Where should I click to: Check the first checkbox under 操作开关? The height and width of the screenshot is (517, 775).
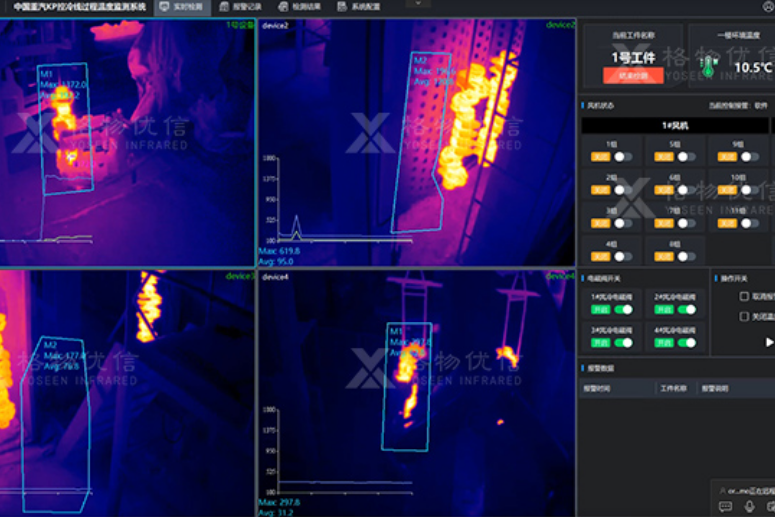tap(744, 297)
